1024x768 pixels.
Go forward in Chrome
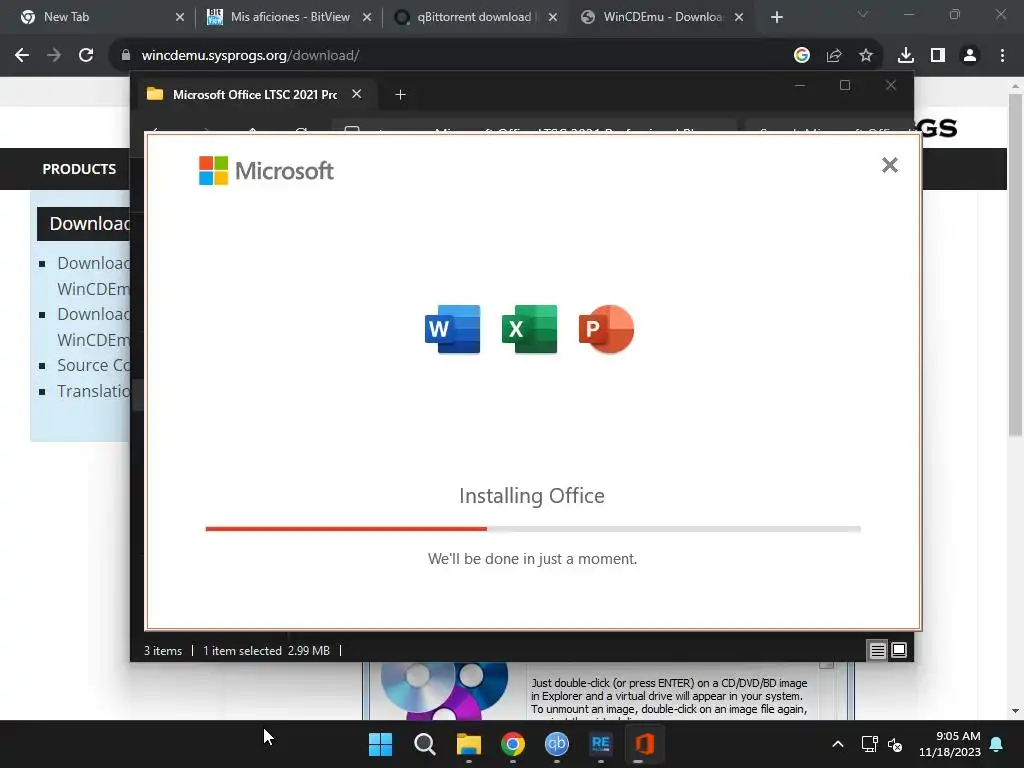point(54,56)
